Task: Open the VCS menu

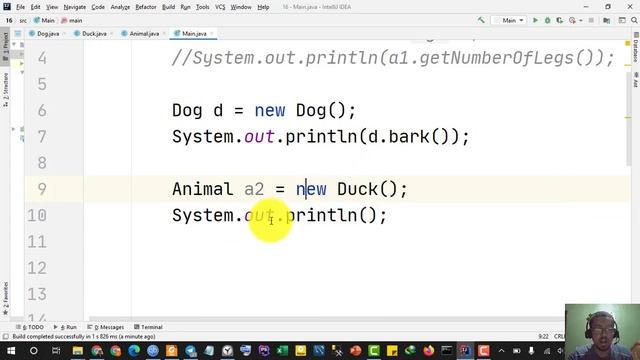Action: pyautogui.click(x=220, y=7)
